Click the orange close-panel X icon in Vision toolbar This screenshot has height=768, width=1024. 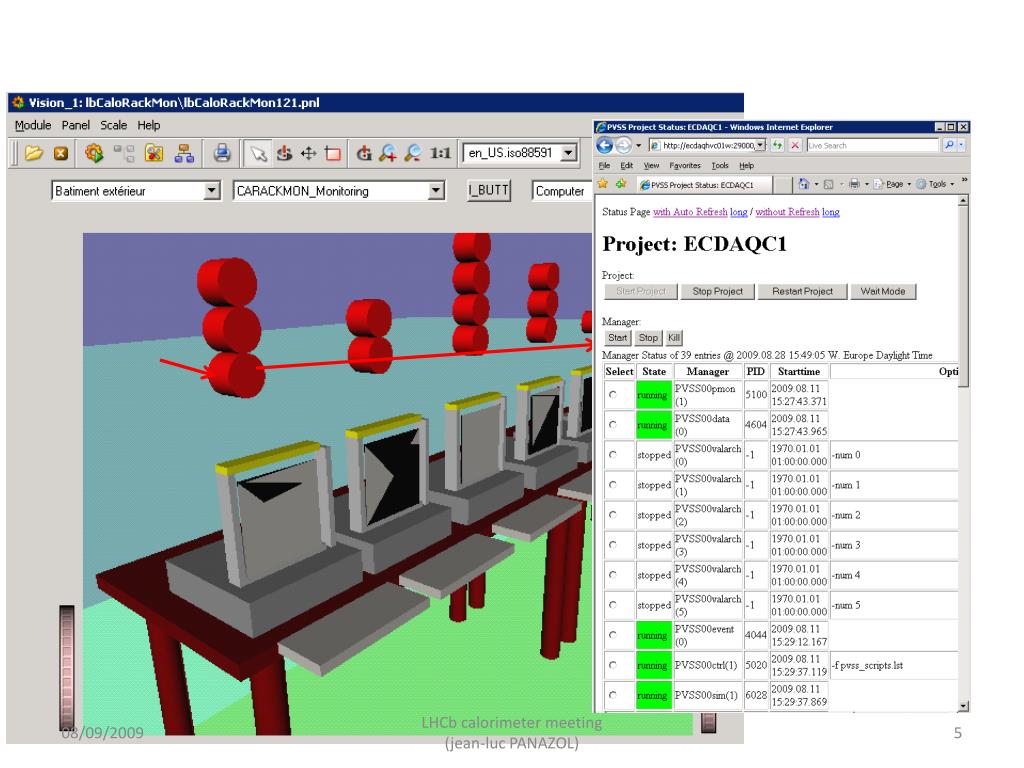coord(61,153)
